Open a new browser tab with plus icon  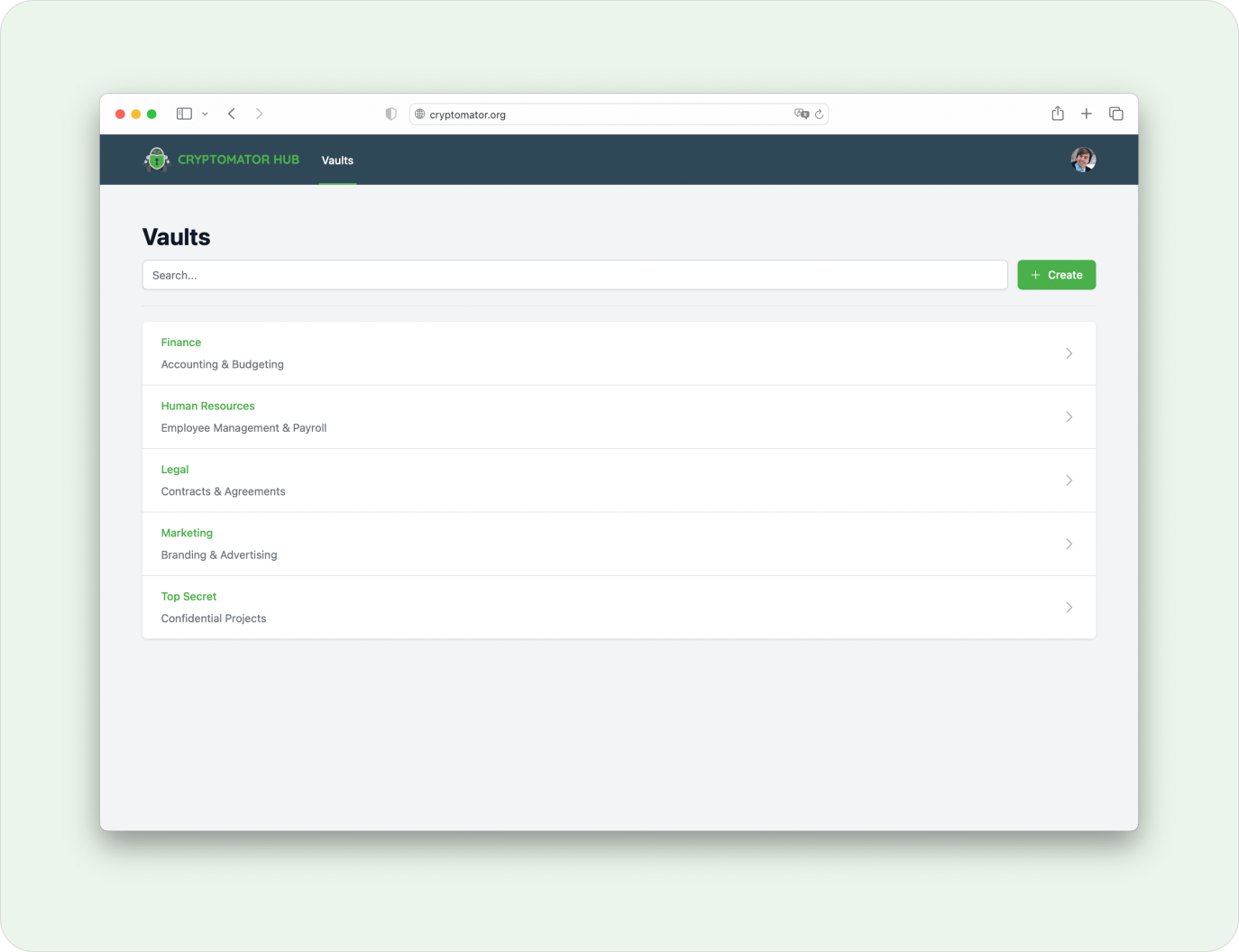coord(1086,114)
